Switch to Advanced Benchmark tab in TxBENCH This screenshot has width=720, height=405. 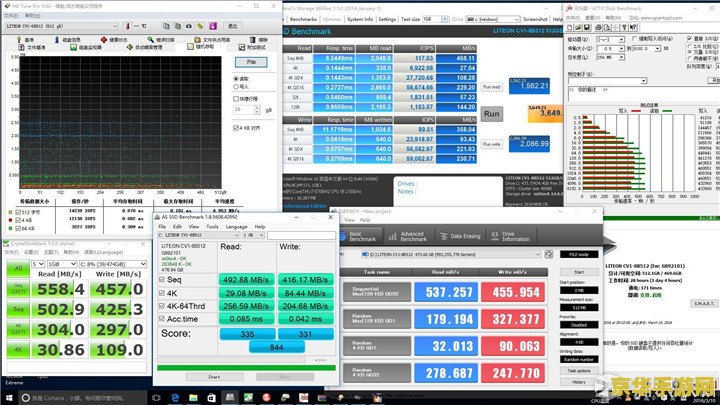[x=408, y=236]
